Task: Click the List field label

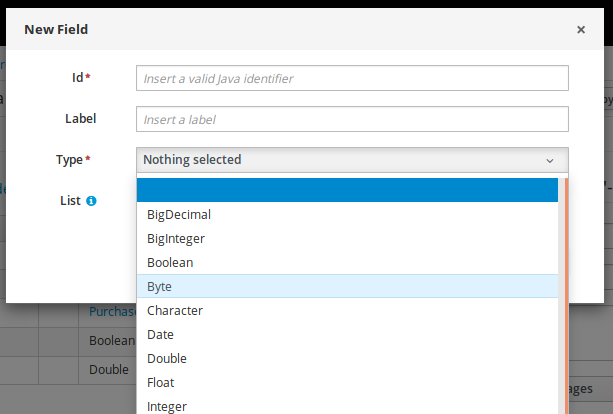Action: pyautogui.click(x=70, y=201)
